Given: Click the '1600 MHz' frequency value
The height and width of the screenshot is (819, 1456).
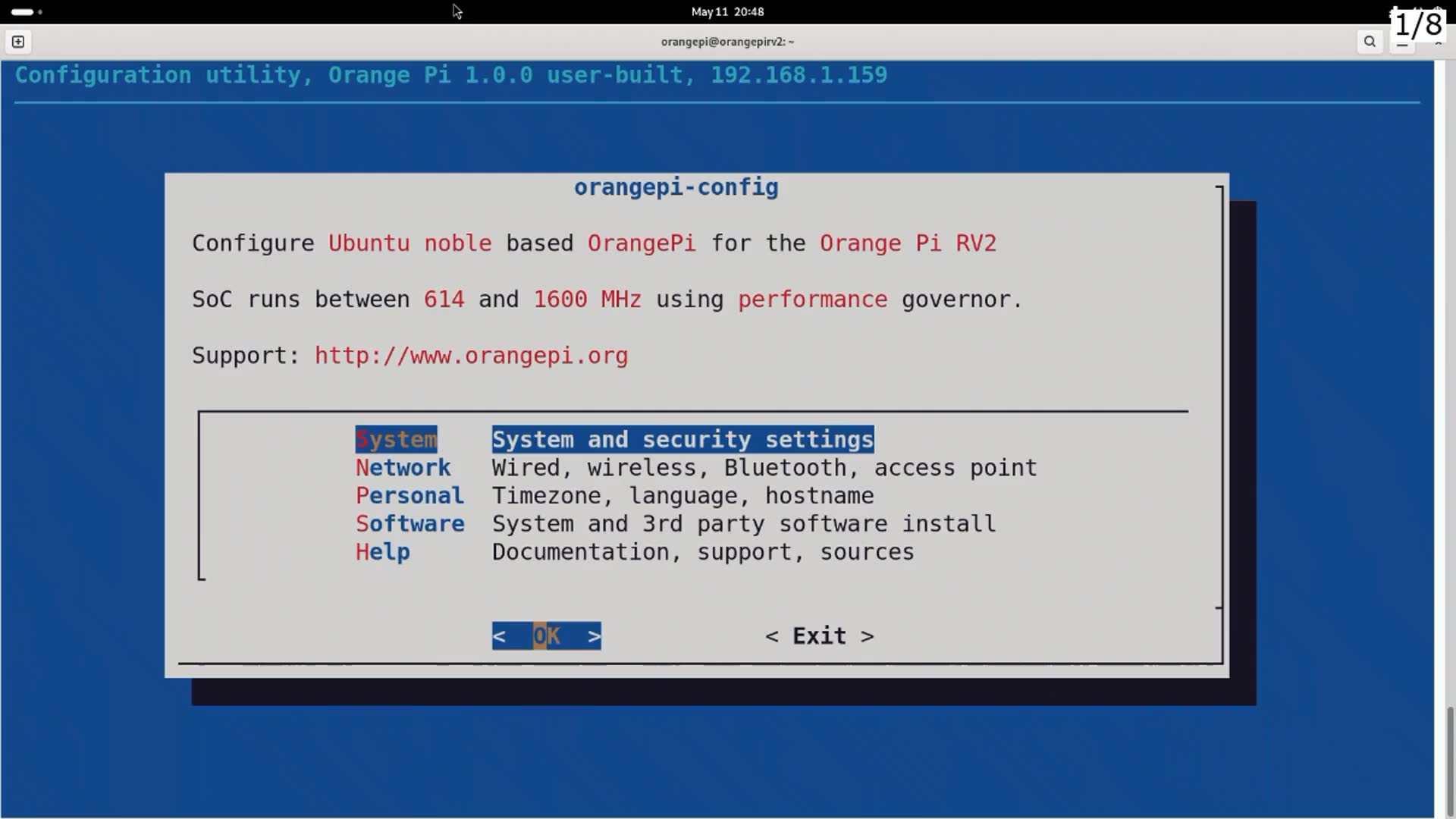Looking at the screenshot, I should [587, 299].
